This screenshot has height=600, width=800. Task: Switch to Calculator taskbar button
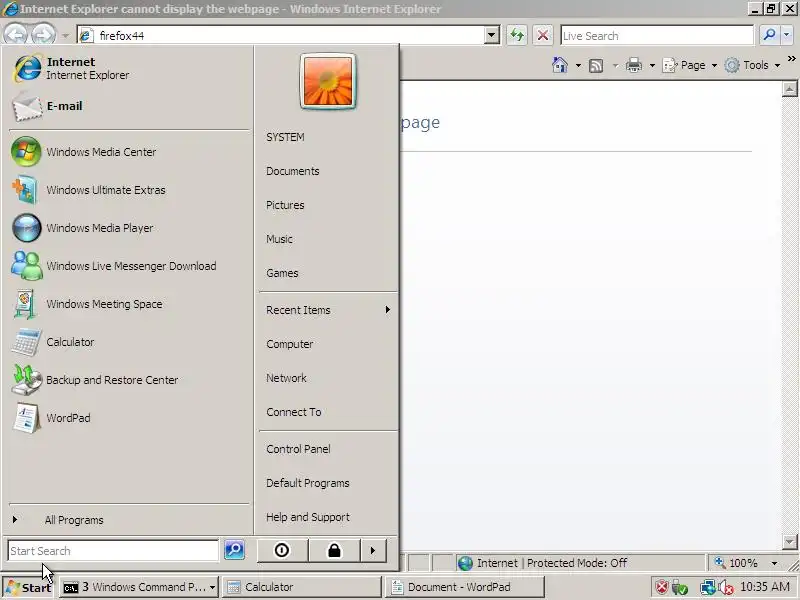pyautogui.click(x=302, y=587)
